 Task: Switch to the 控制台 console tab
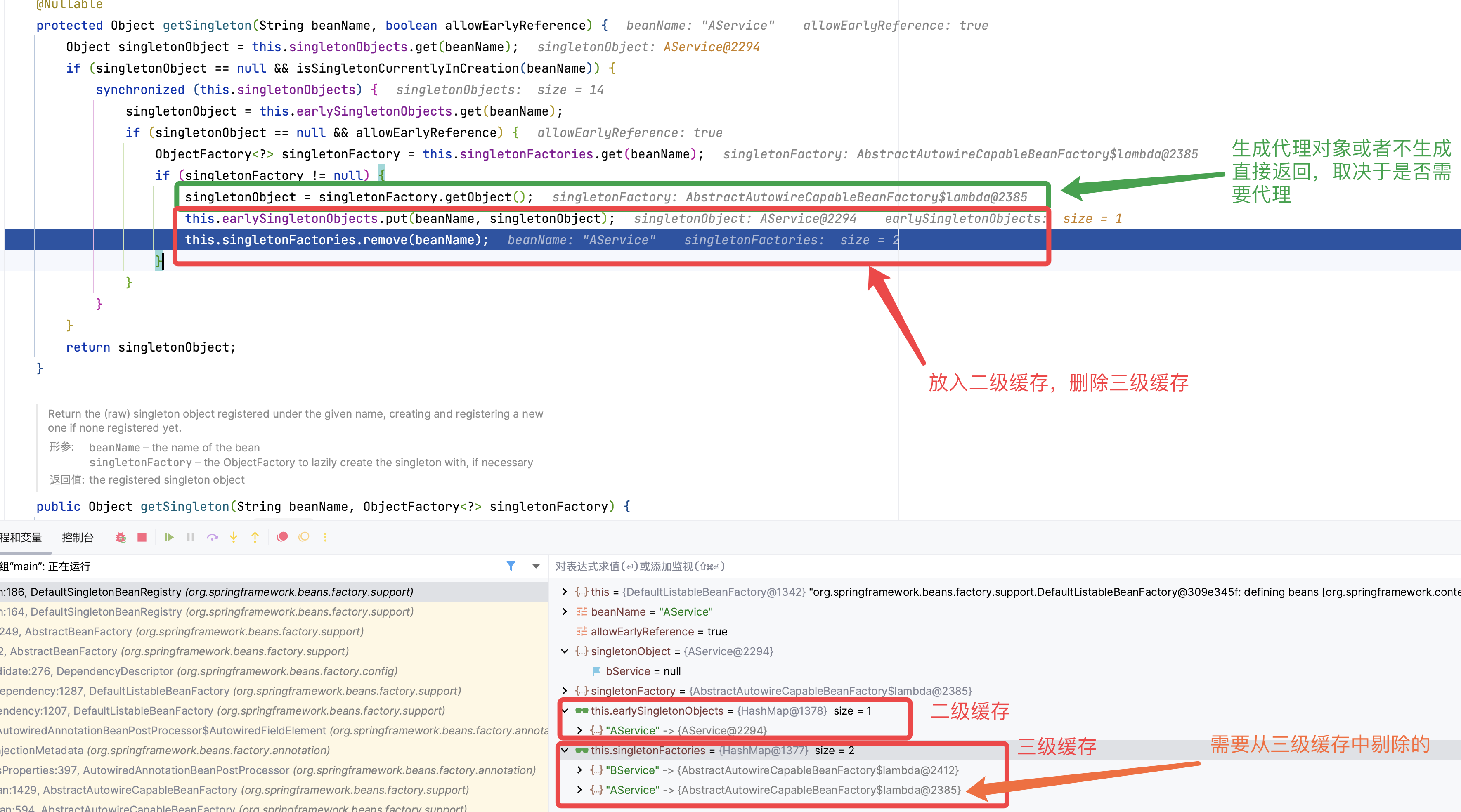pos(78,538)
